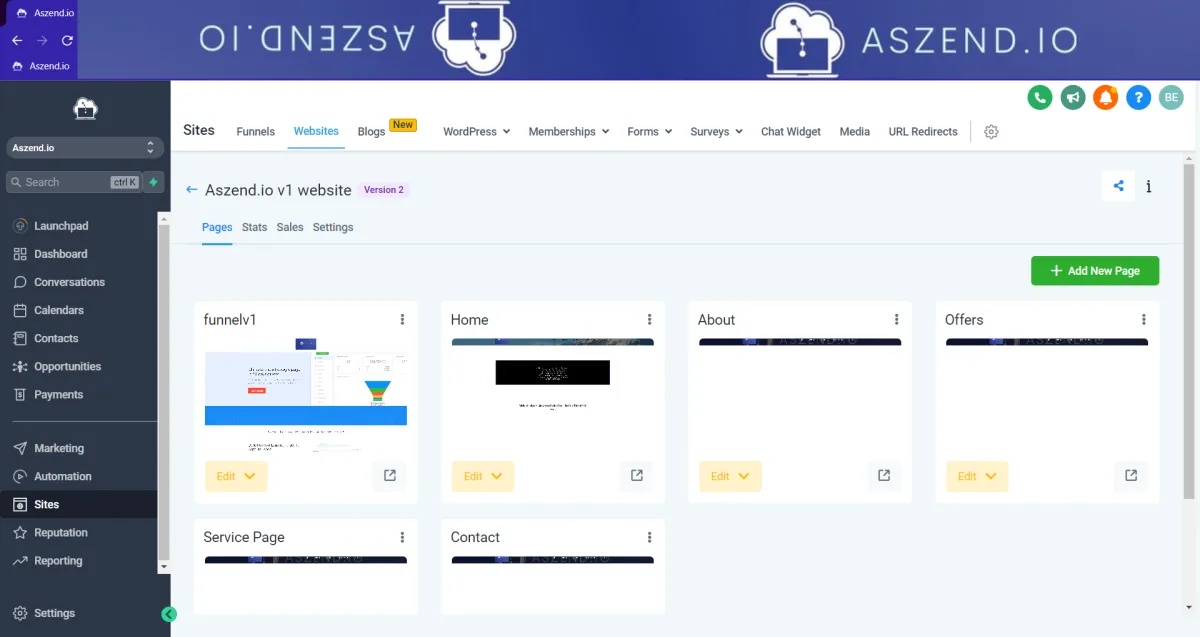Select the Websites tab
Viewport: 1200px width, 637px height.
tap(316, 131)
